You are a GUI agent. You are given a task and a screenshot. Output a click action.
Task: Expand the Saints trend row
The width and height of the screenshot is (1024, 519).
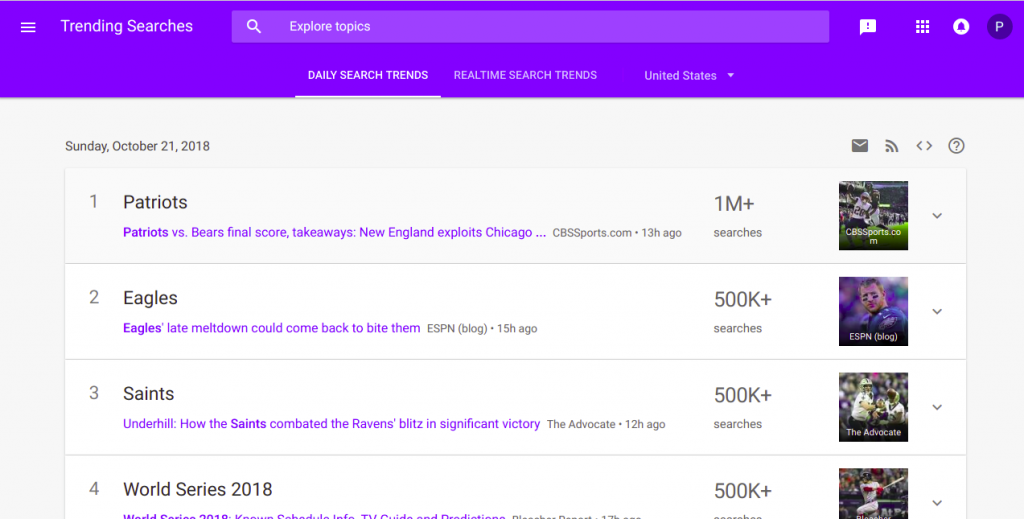click(x=937, y=407)
